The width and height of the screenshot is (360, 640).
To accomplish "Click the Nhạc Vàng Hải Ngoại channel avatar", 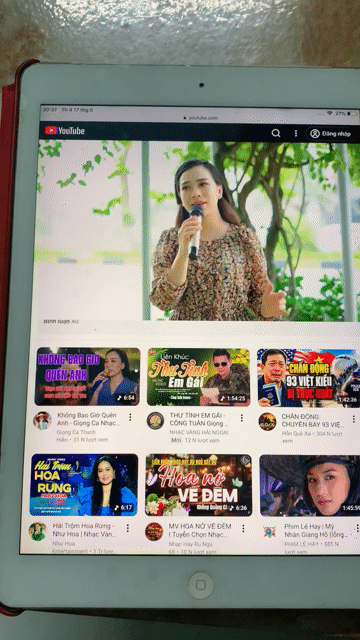I will pyautogui.click(x=155, y=420).
